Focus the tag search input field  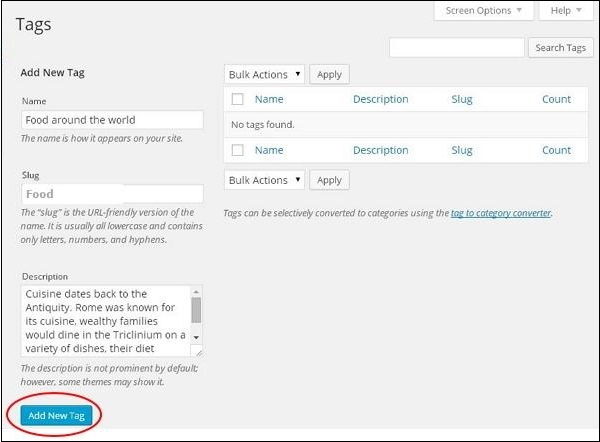click(x=456, y=48)
